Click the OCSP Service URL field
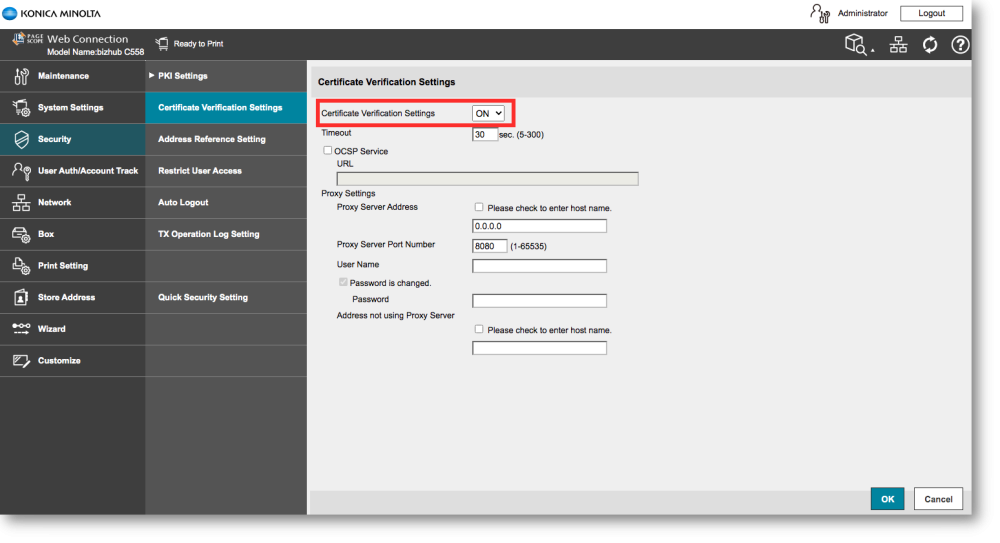 click(x=487, y=179)
